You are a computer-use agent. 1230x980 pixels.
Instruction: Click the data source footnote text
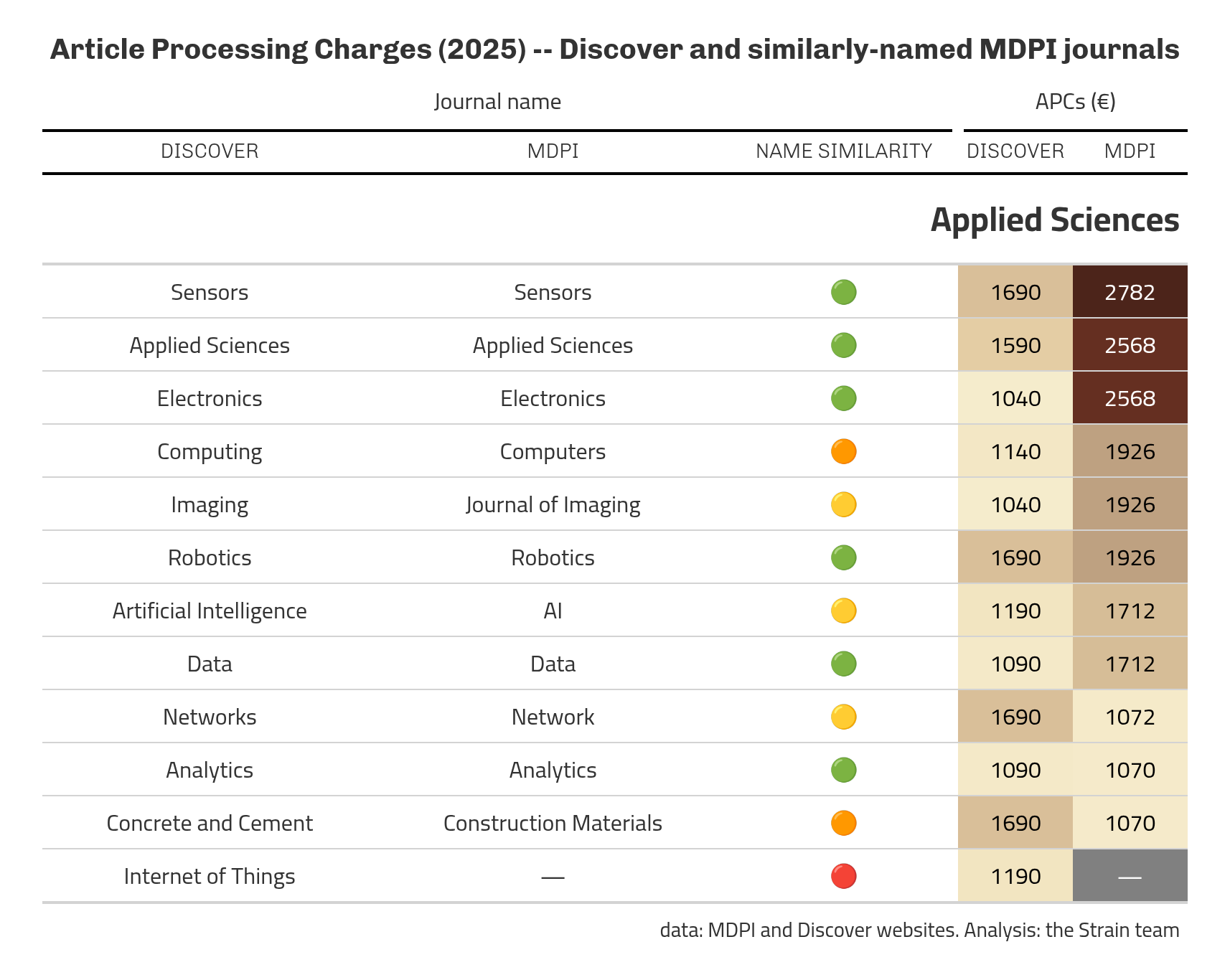pyautogui.click(x=919, y=930)
